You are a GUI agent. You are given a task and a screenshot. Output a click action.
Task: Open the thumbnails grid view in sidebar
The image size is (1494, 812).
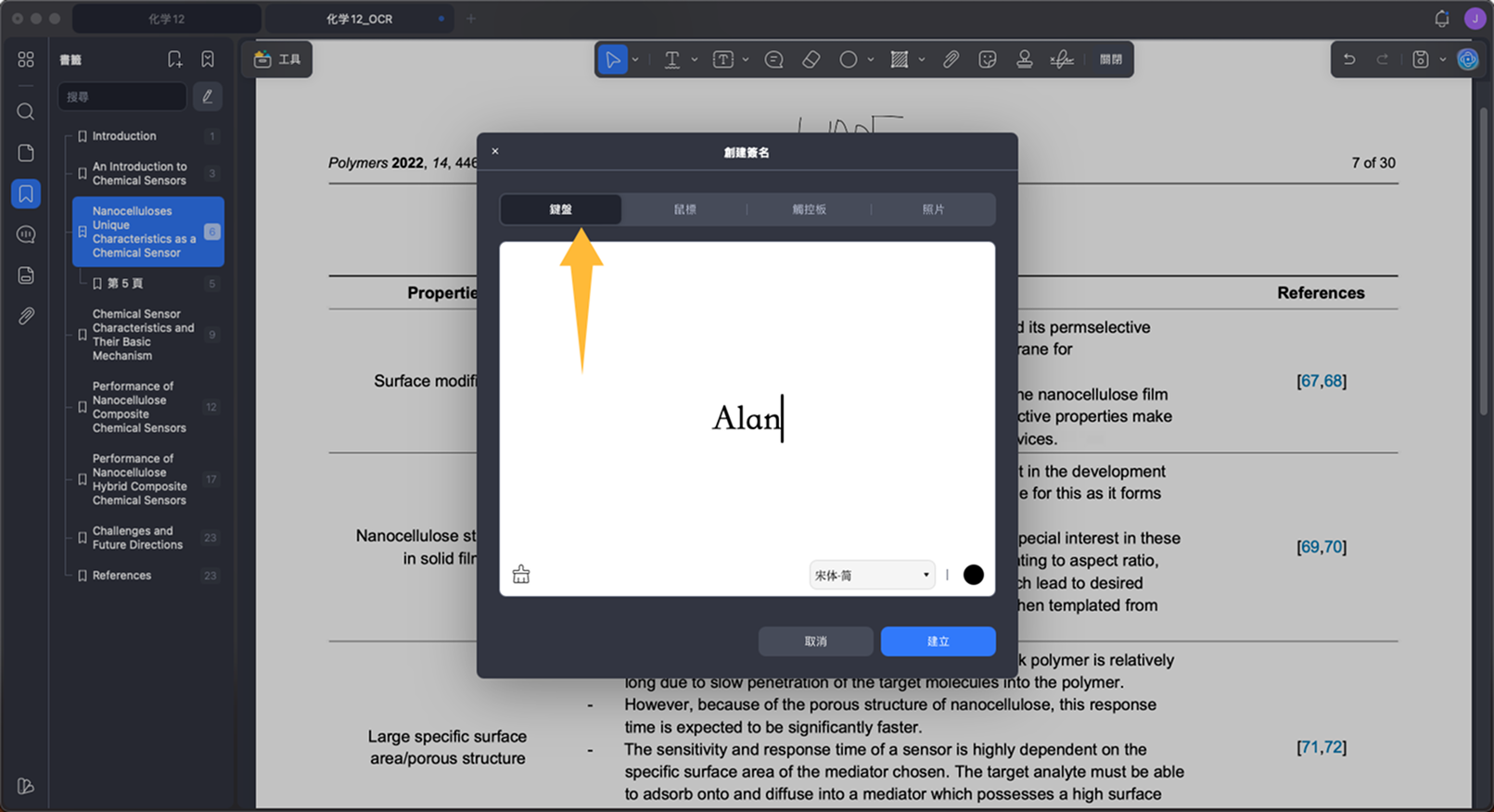26,59
